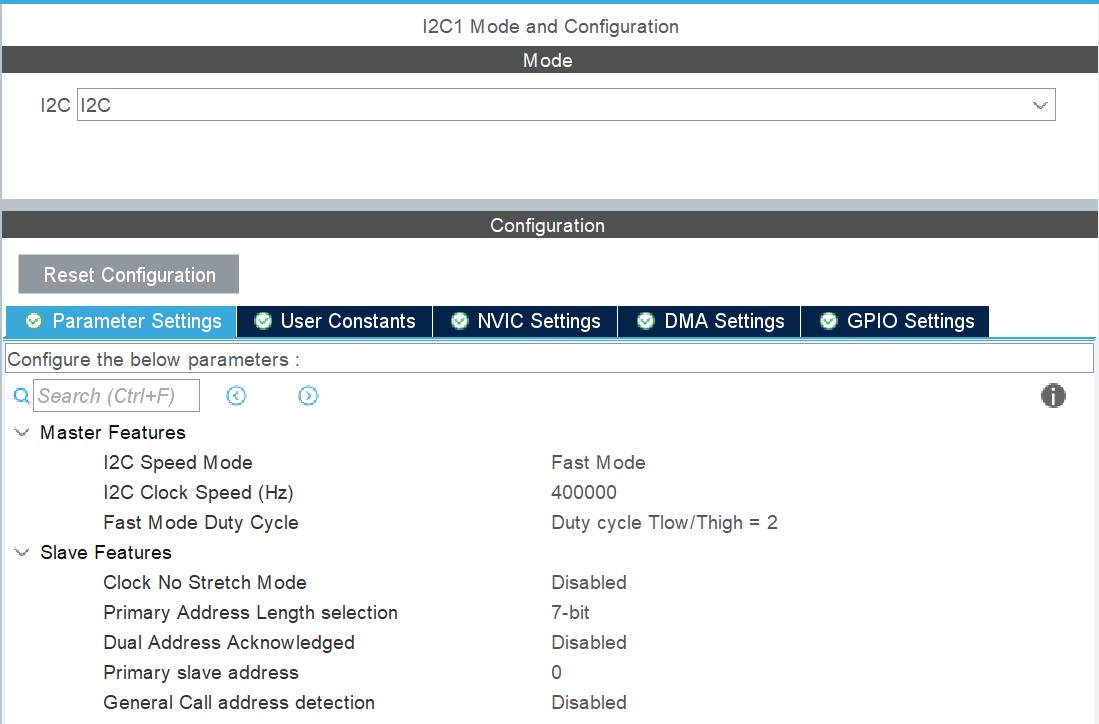Viewport: 1099px width, 724px height.
Task: Edit the I2C Clock Speed value 400000
Action: 584,493
